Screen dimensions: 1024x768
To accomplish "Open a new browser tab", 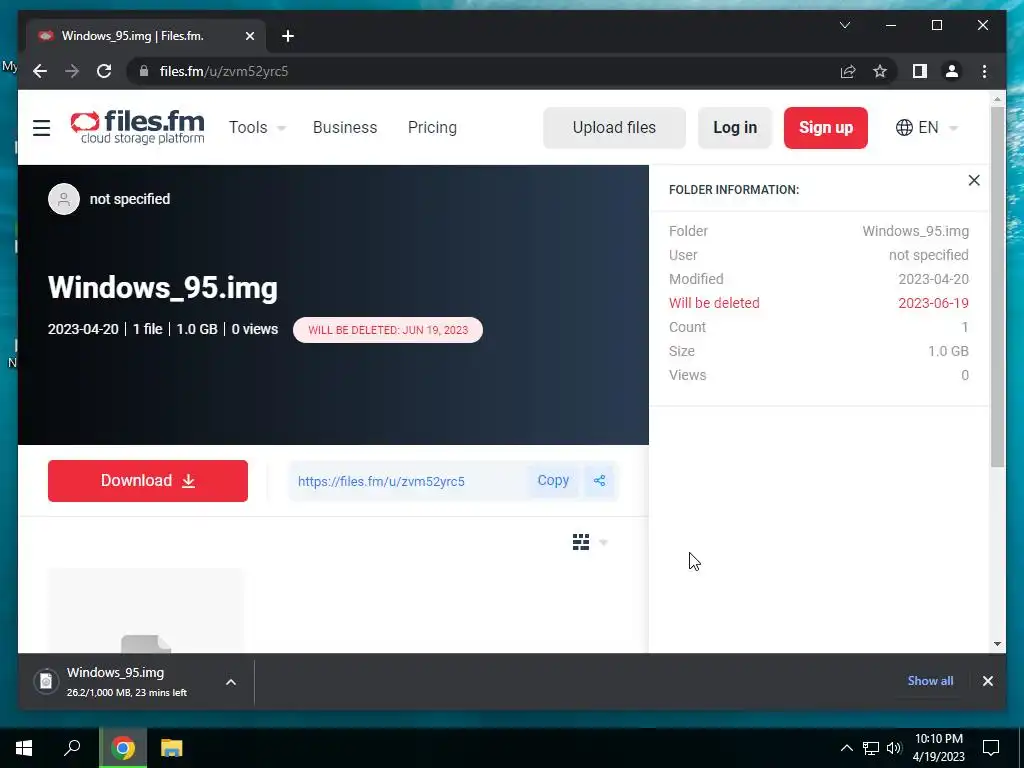I will 288,36.
